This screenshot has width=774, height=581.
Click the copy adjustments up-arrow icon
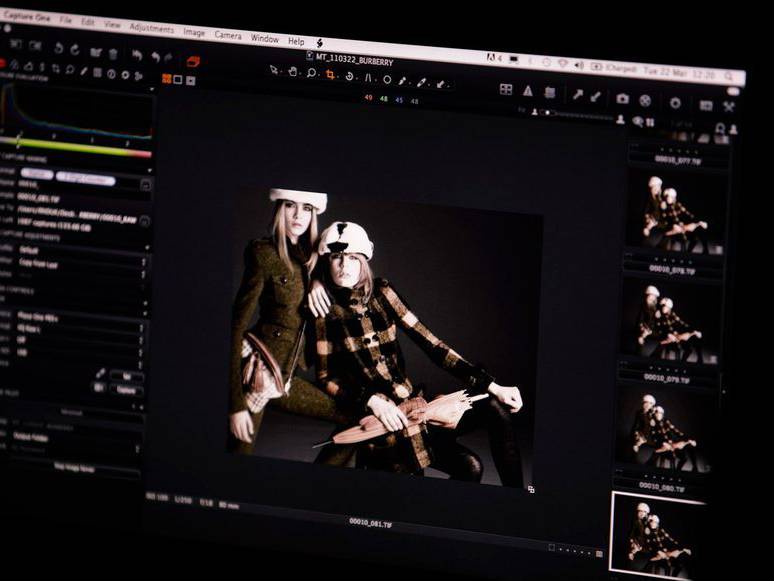(578, 95)
